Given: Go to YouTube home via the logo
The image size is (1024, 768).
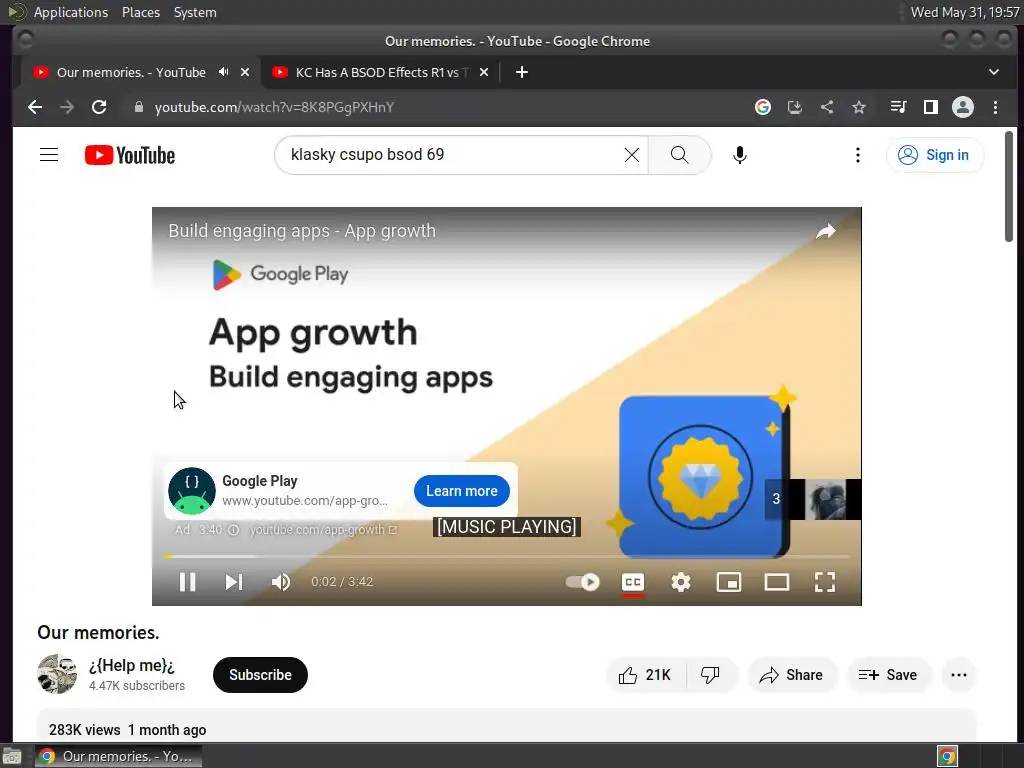Looking at the screenshot, I should tap(130, 155).
